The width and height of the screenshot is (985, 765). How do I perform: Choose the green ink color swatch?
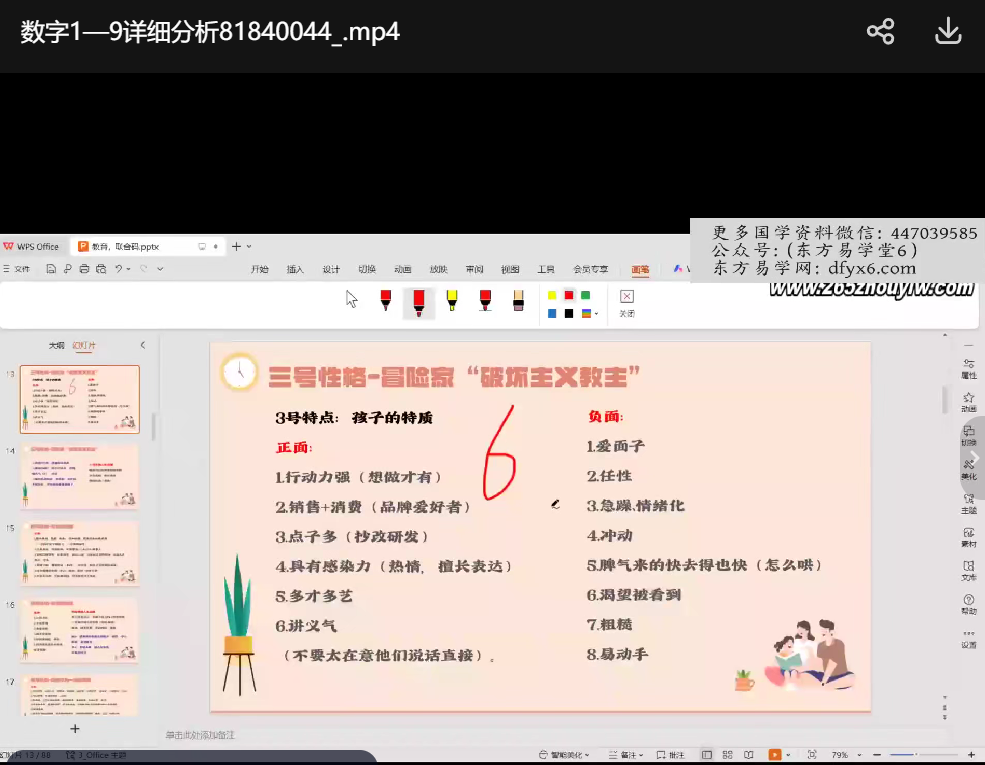point(585,295)
